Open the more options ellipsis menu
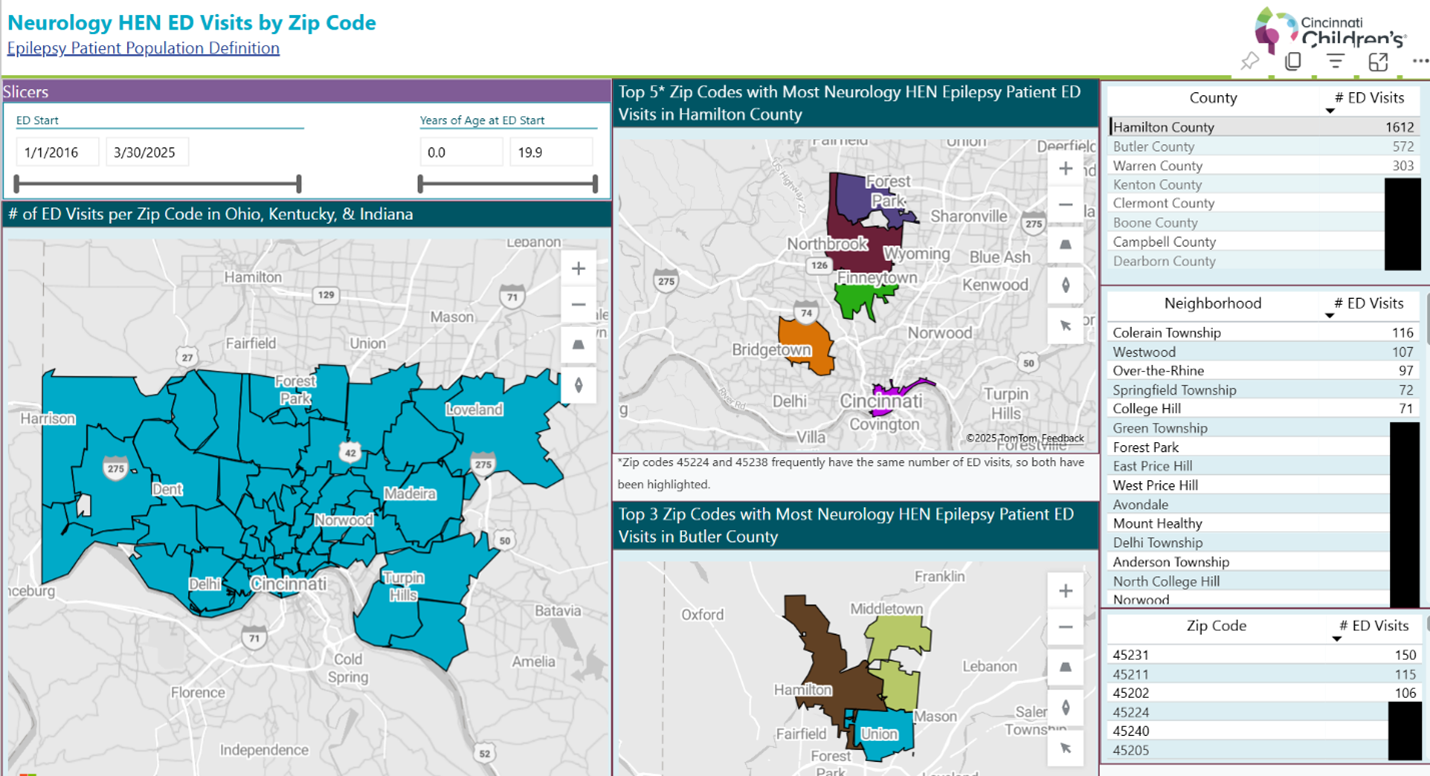 [x=1420, y=61]
